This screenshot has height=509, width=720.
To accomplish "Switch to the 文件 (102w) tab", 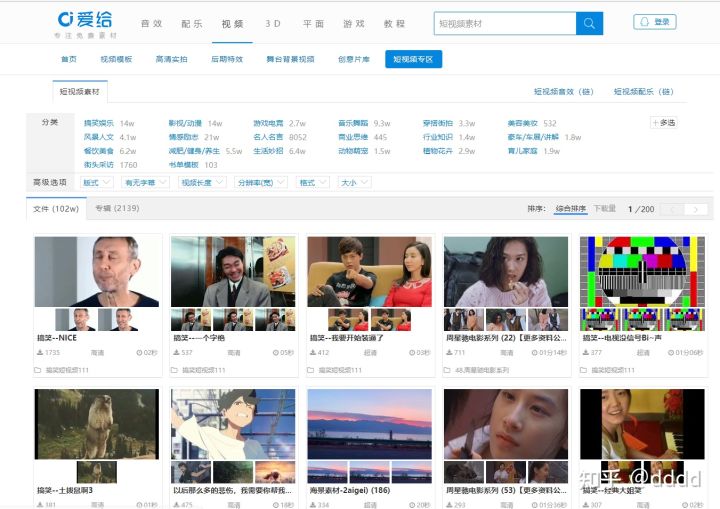I will pos(56,209).
